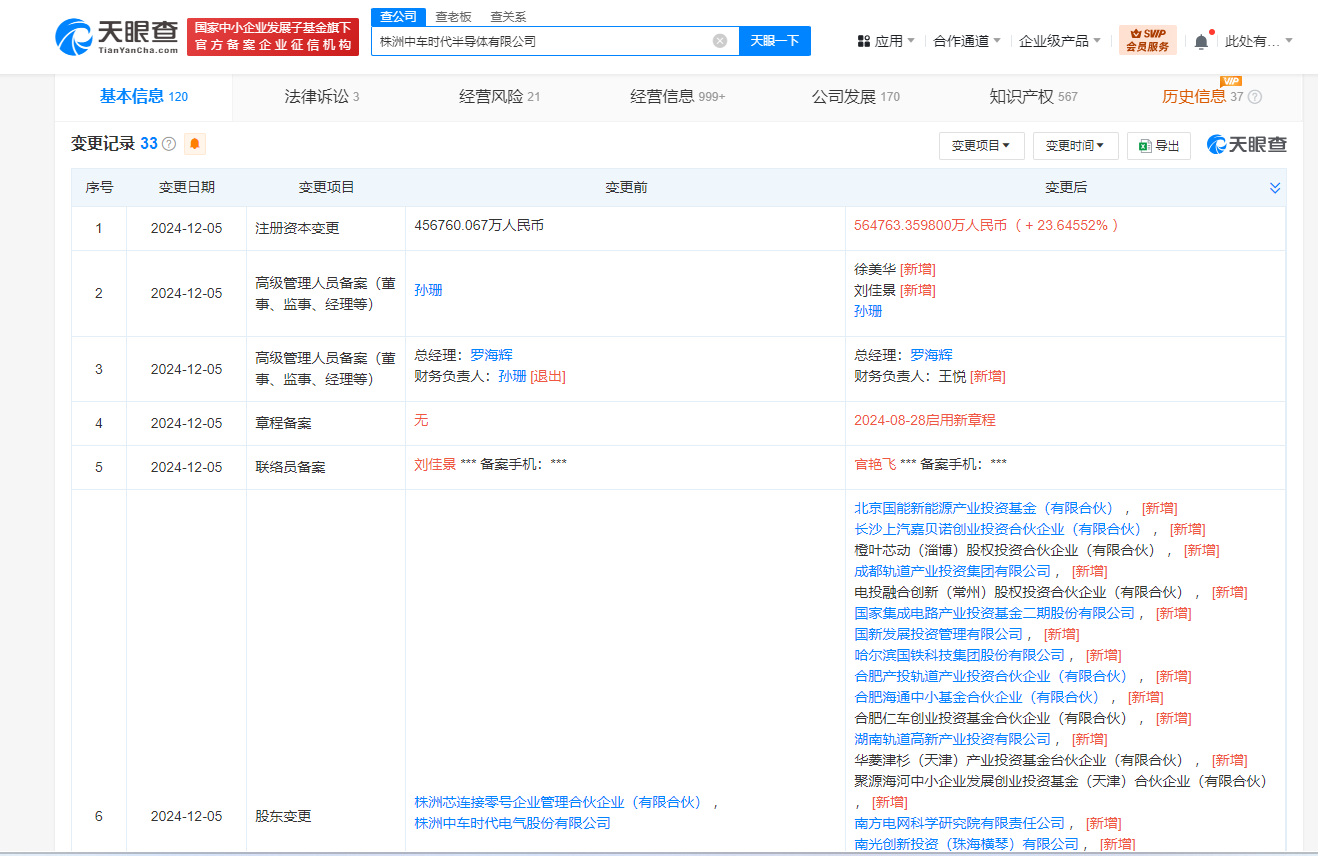Select the 章程备案 cell

coord(283,423)
